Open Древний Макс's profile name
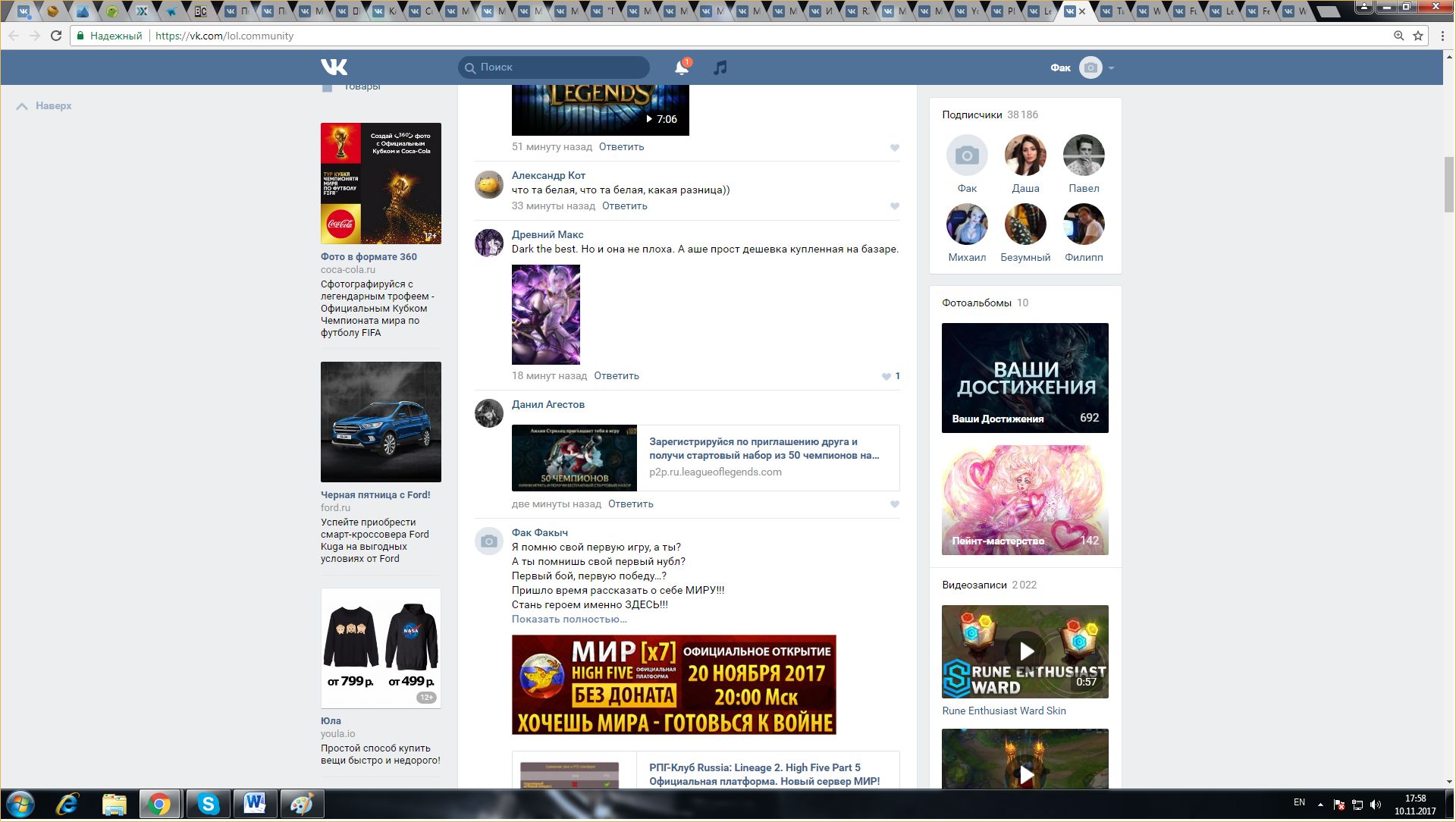This screenshot has width=1456, height=822. coord(548,235)
